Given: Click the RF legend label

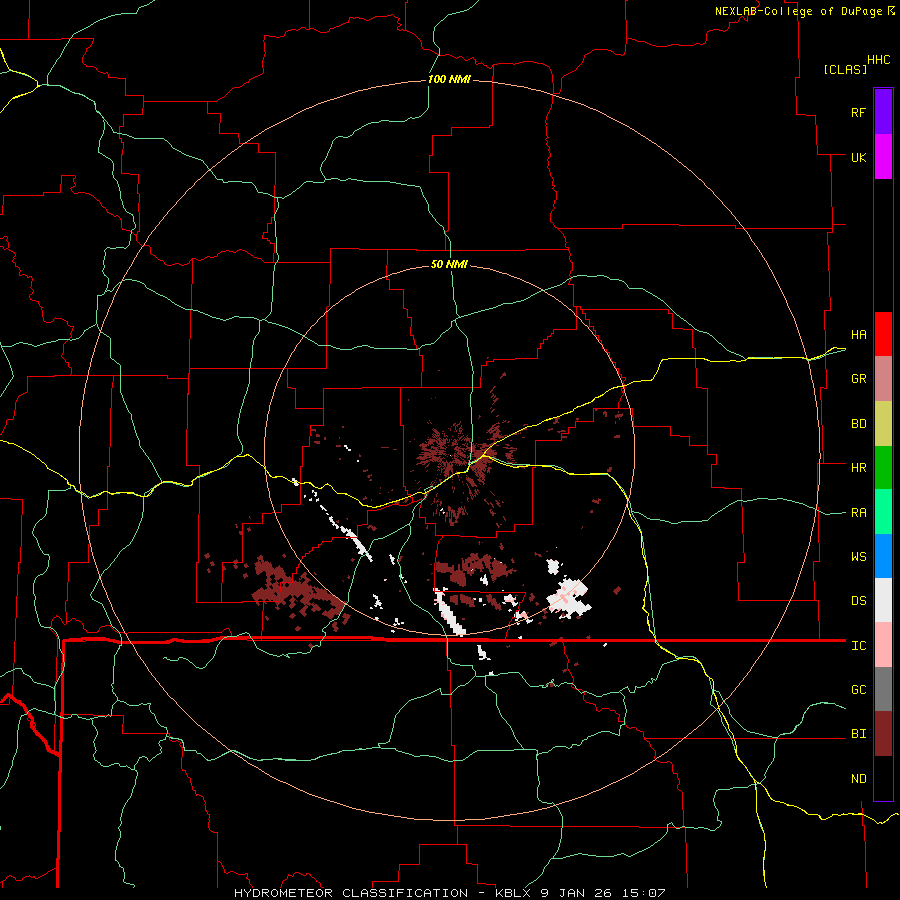Looking at the screenshot, I should point(858,112).
